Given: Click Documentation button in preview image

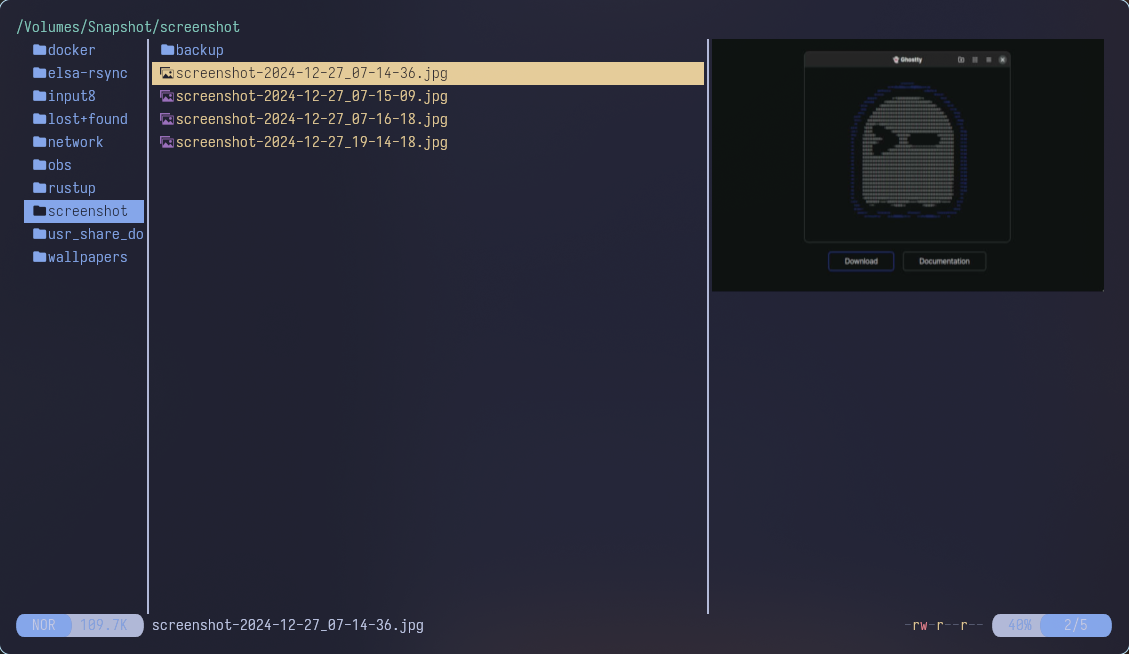Looking at the screenshot, I should click(944, 261).
